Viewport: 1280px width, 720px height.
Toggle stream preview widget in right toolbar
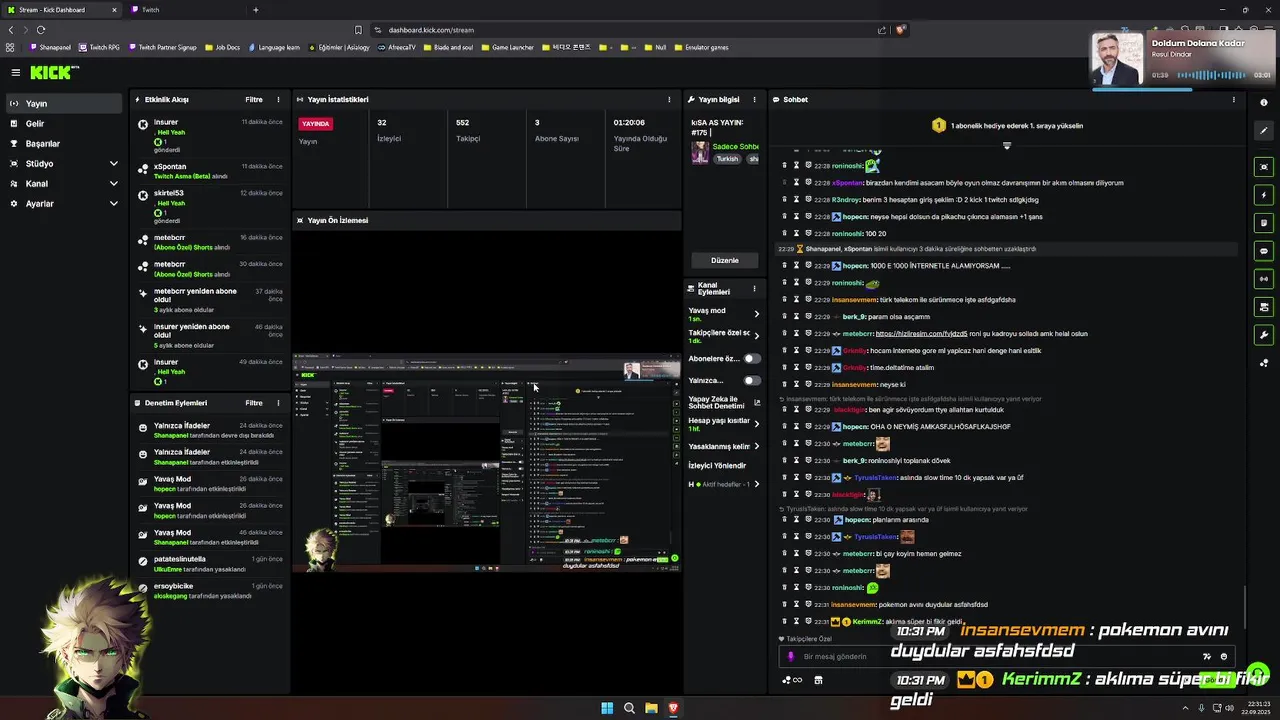1264,167
